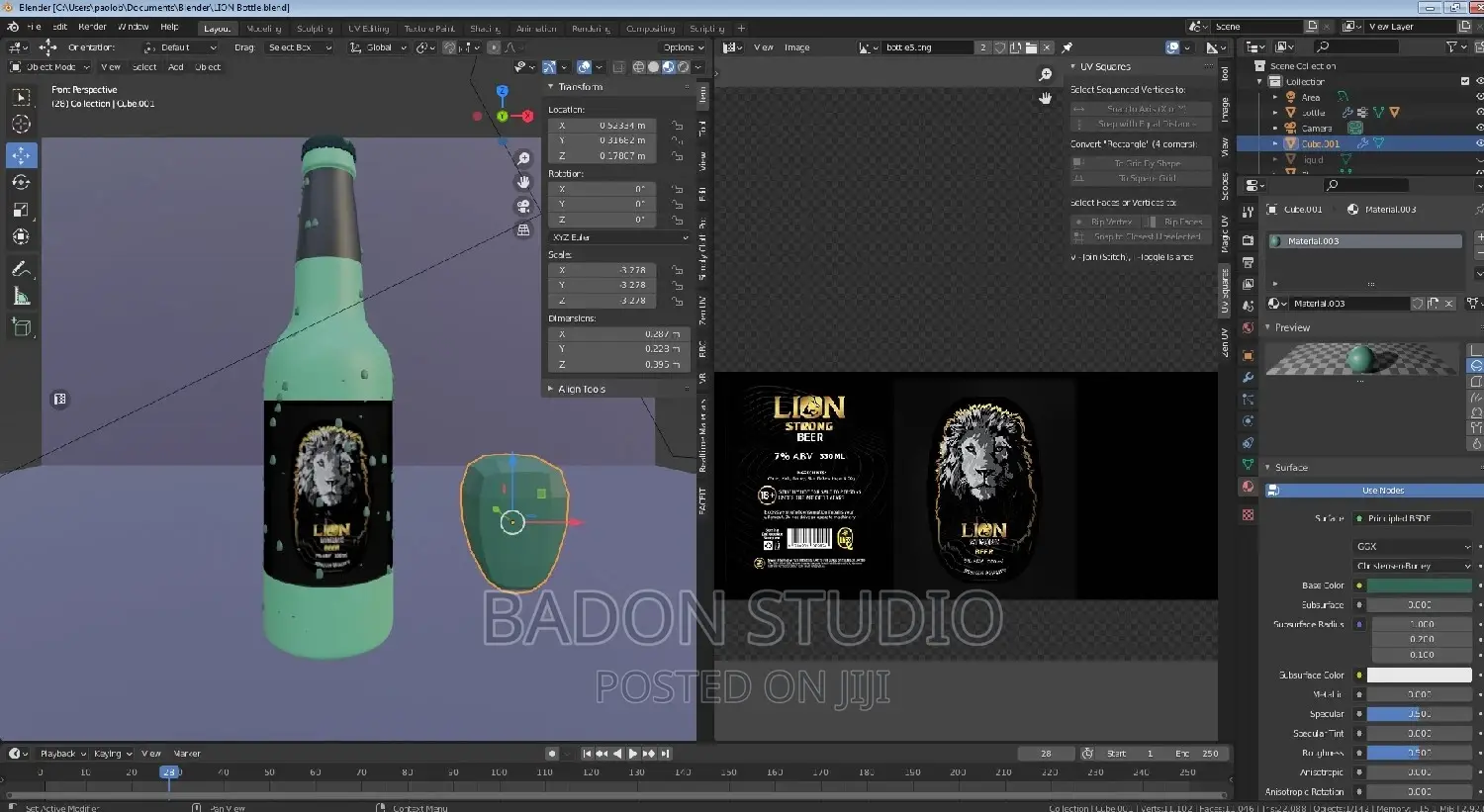Switch to the Sculpting workspace tab
Screen dimensions: 1484x812
[x=315, y=29]
